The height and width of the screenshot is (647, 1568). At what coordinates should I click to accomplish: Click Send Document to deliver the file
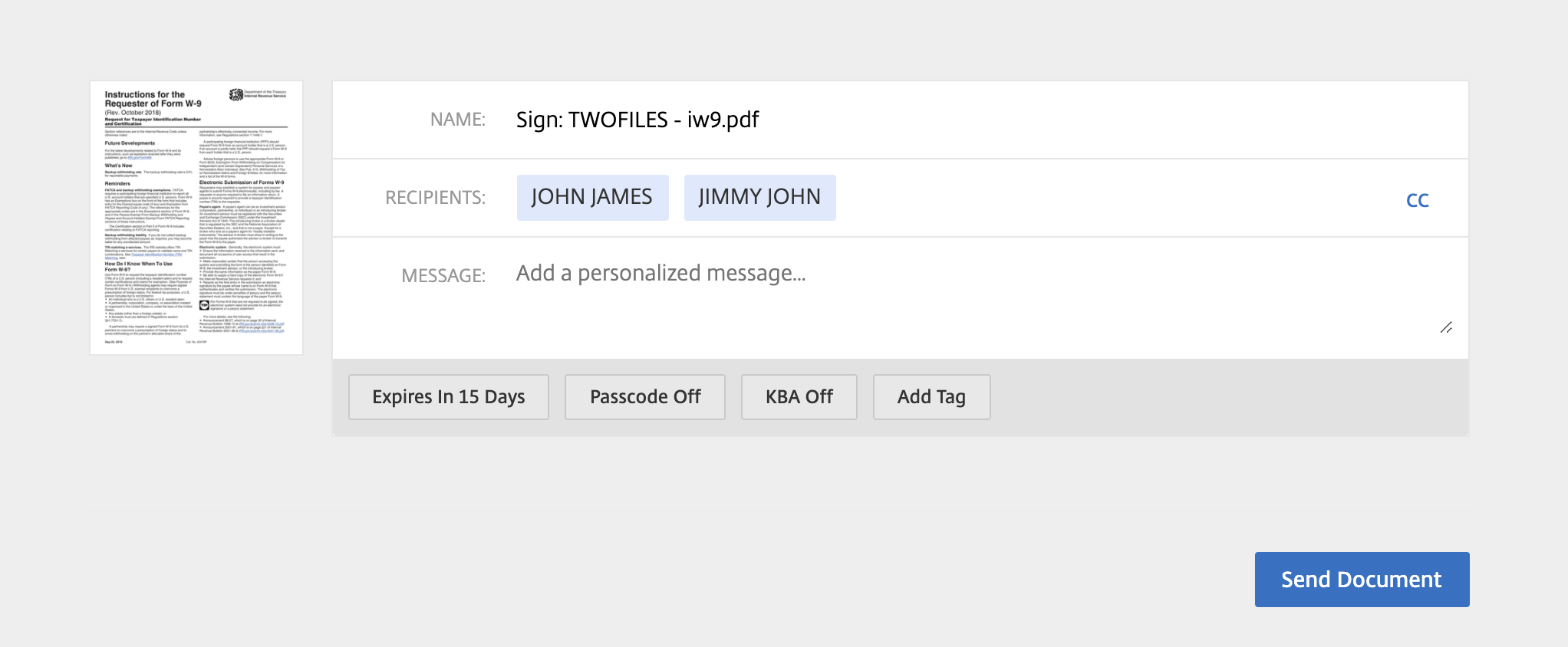tap(1361, 580)
